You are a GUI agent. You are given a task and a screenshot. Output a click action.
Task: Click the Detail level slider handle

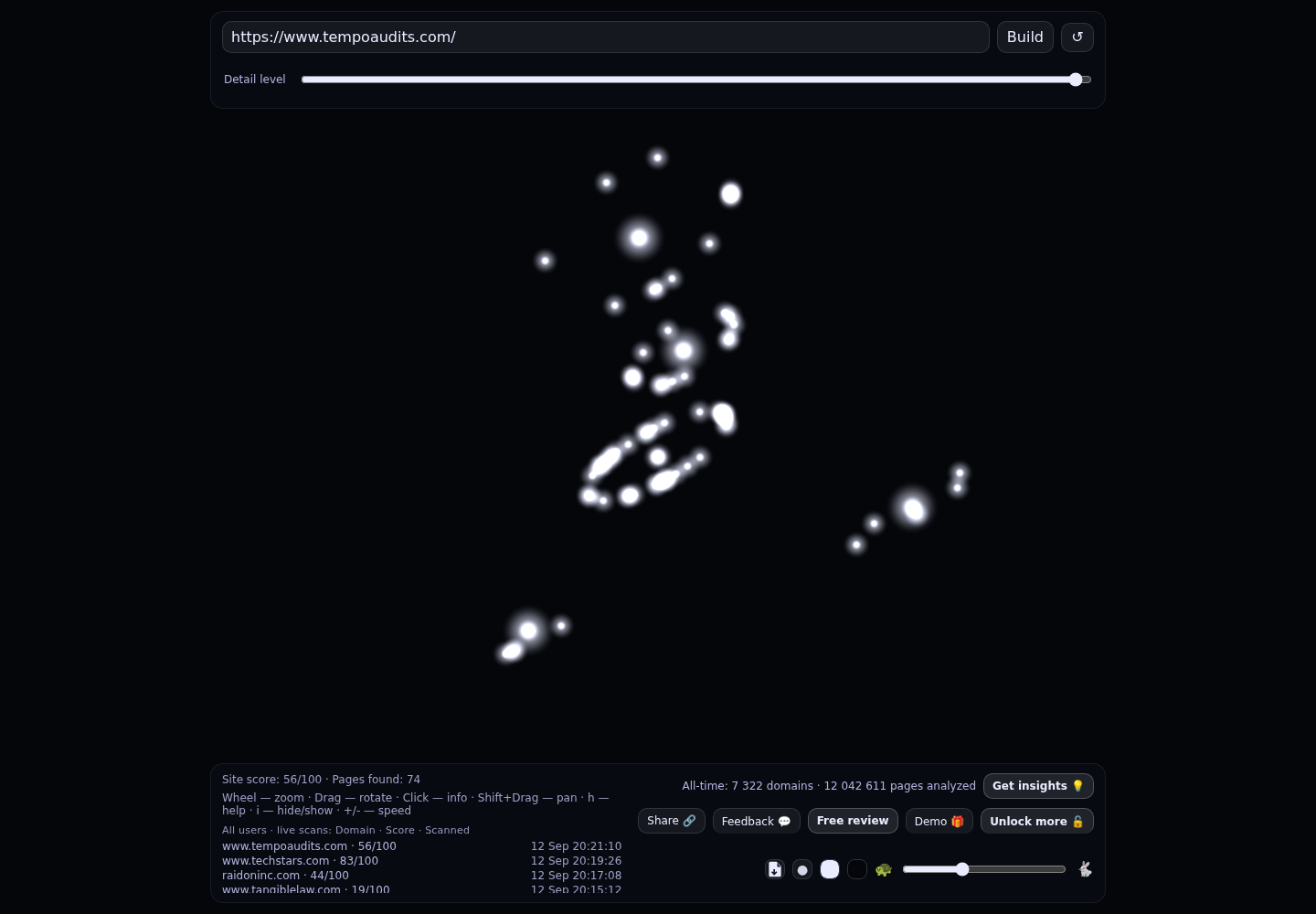[1076, 80]
